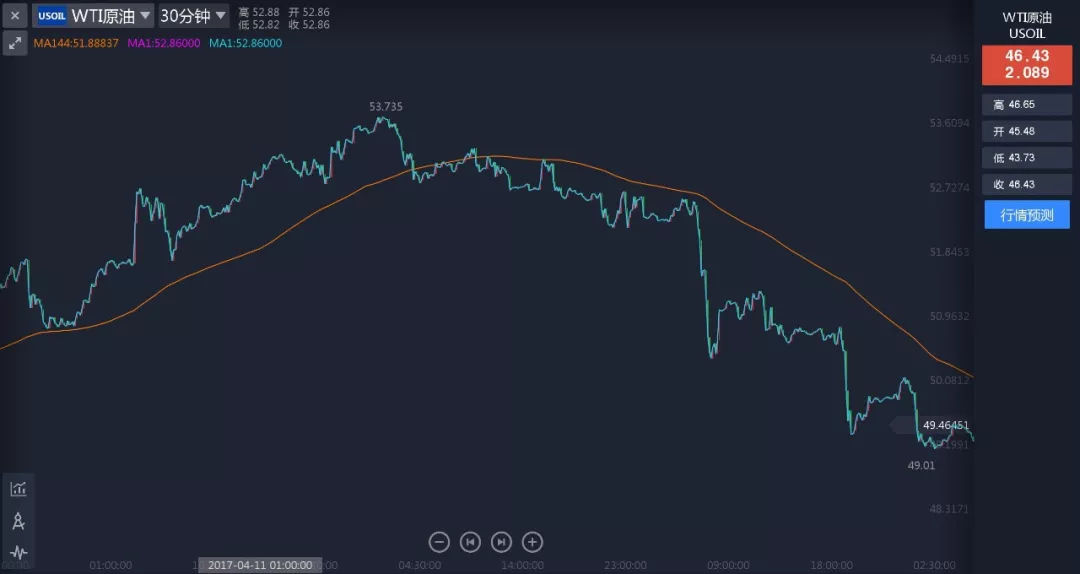Click the 2017-04-11 01:00:00 time marker
Image resolution: width=1080 pixels, height=574 pixels.
tap(260, 565)
